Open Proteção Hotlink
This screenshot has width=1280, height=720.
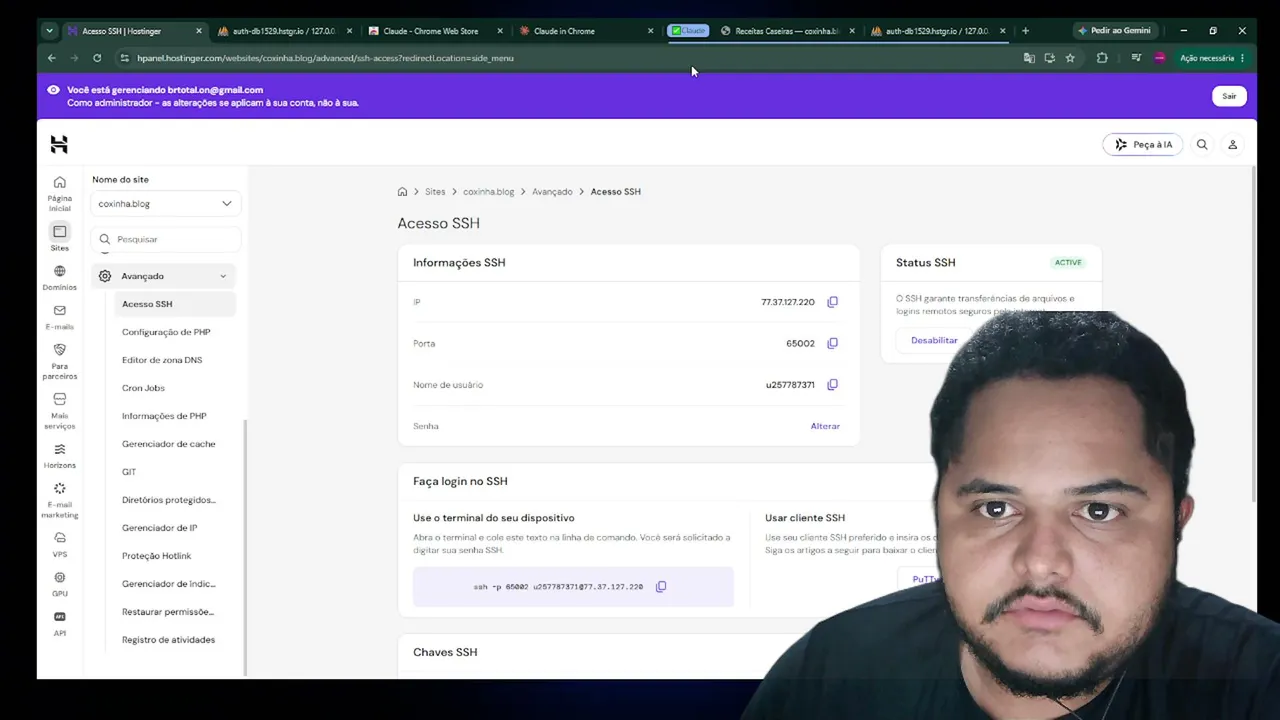coord(156,556)
